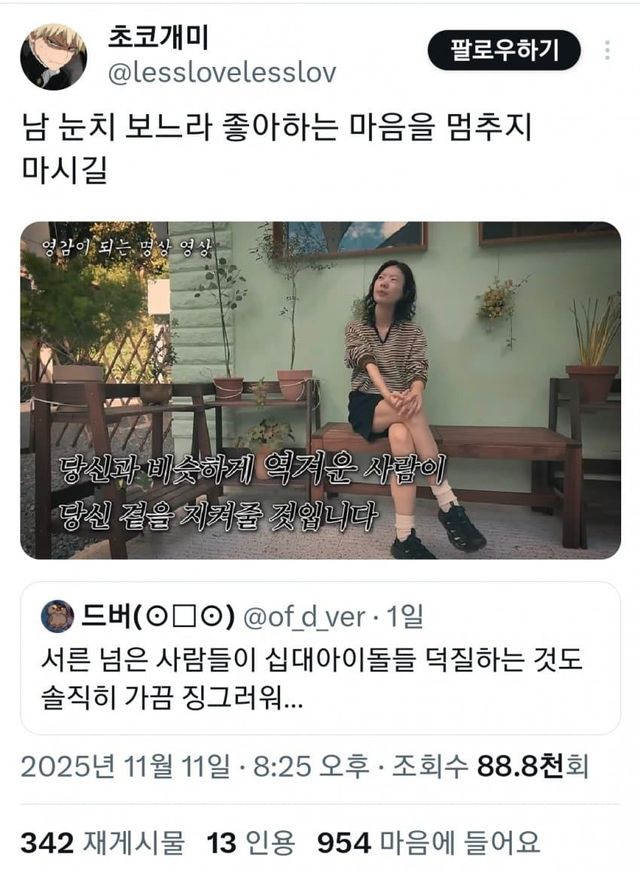Click the quoted tweet's 1일 timestamp

405,616
